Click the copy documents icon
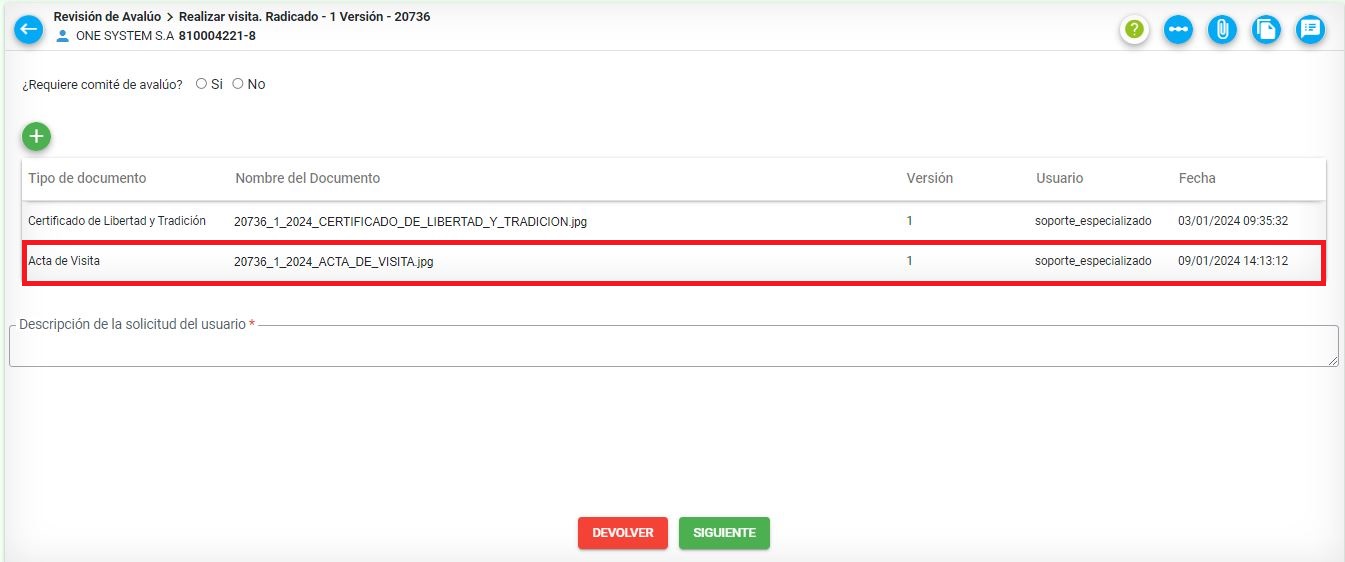The image size is (1345, 562). (1266, 30)
